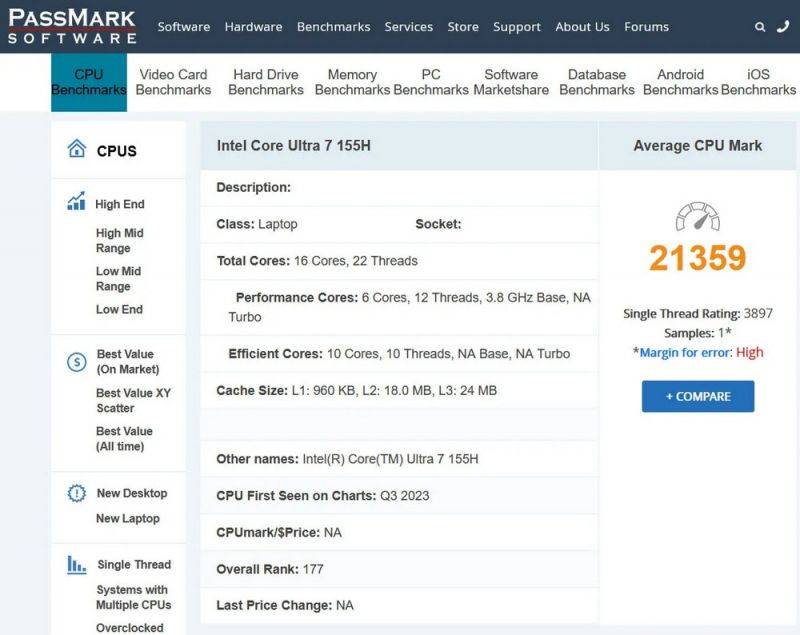
Task: Switch to PC Benchmarks tab
Action: click(x=431, y=82)
